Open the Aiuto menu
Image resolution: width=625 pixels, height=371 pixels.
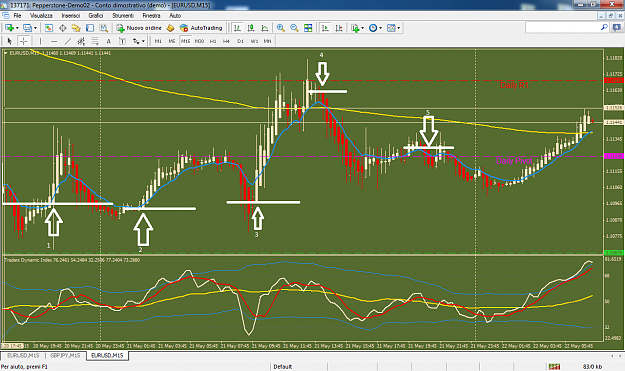coord(175,16)
